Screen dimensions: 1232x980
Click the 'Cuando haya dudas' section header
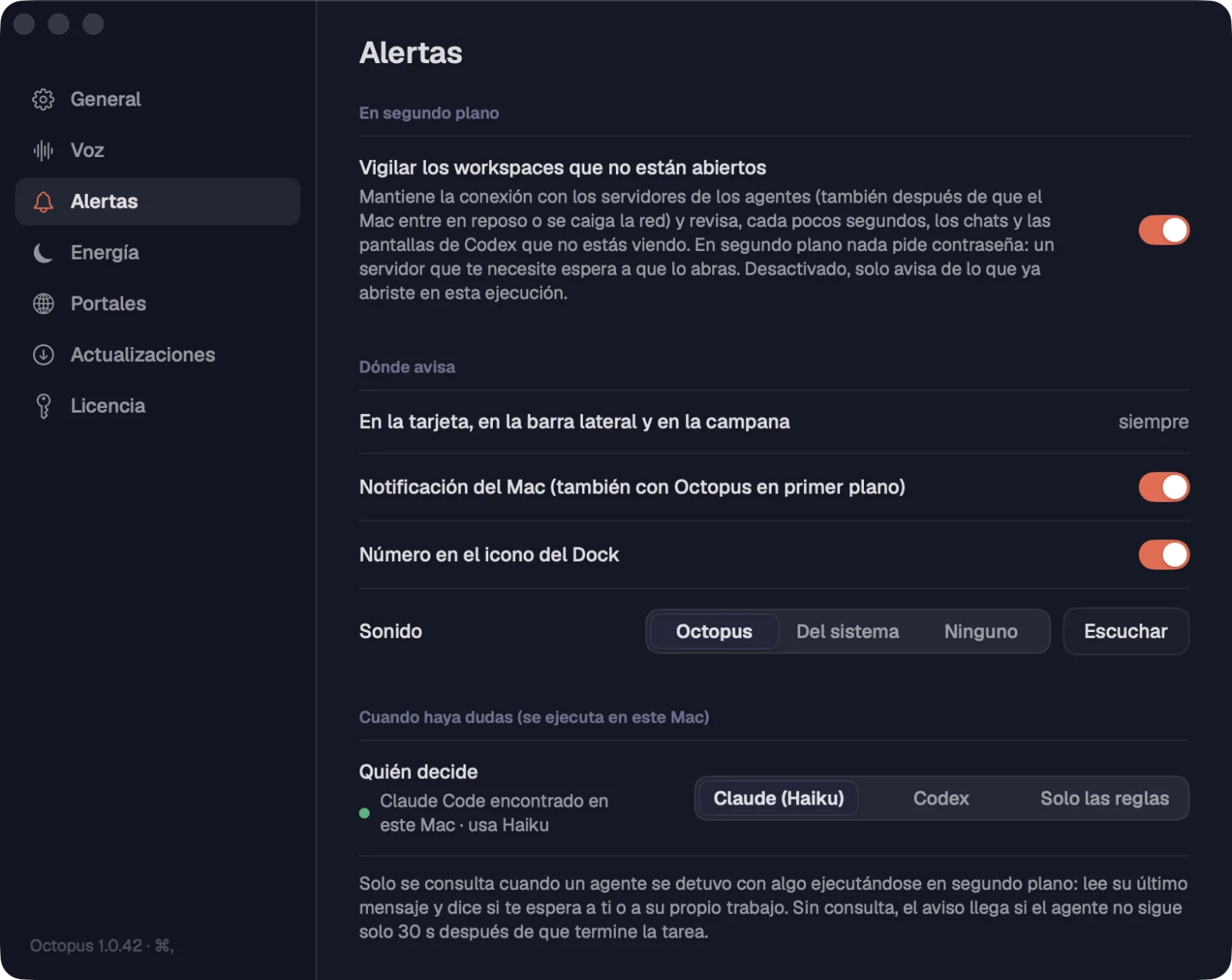[534, 717]
